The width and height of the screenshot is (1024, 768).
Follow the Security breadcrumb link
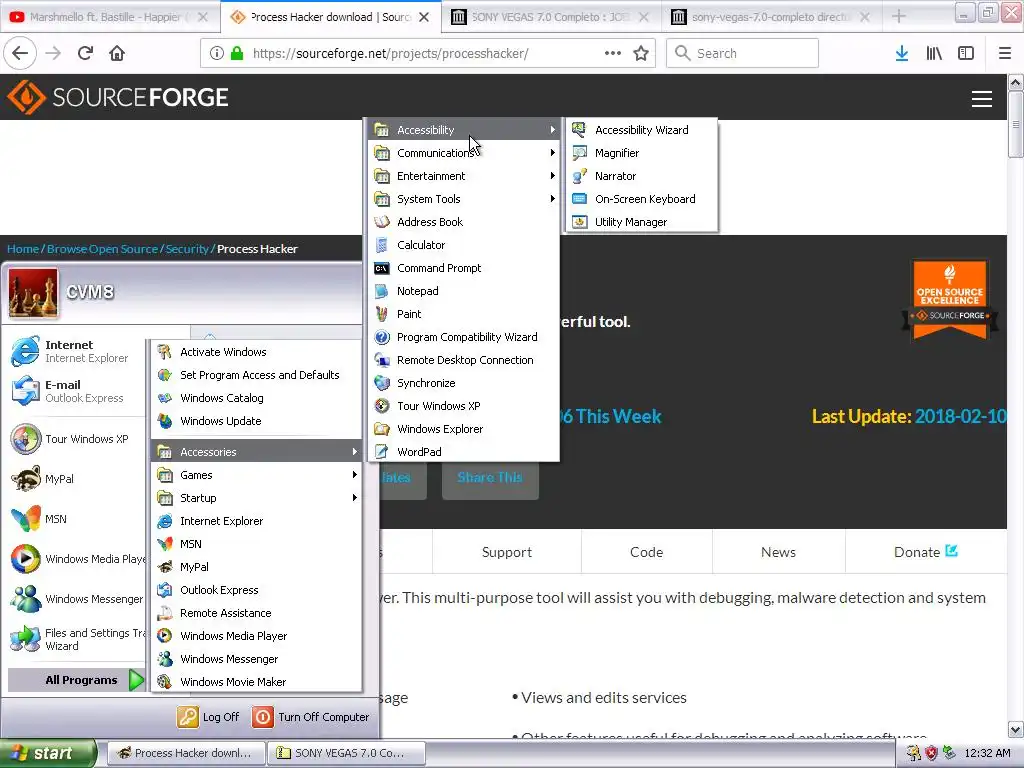[187, 249]
